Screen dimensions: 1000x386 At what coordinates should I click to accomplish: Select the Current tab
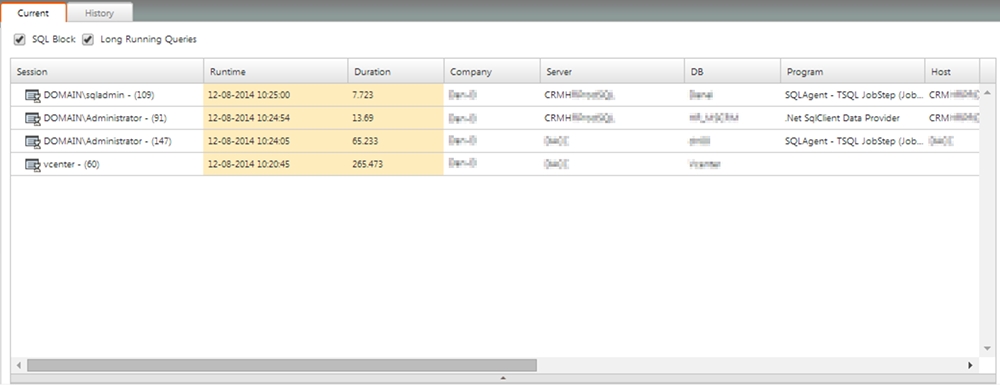[x=33, y=13]
